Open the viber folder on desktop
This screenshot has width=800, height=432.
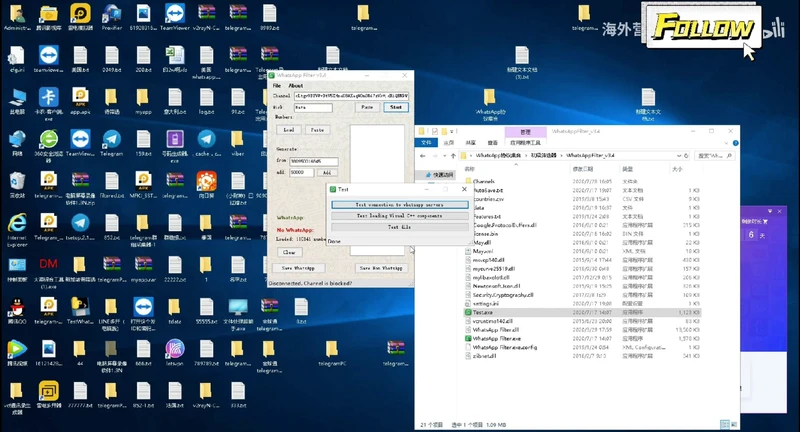point(237,143)
